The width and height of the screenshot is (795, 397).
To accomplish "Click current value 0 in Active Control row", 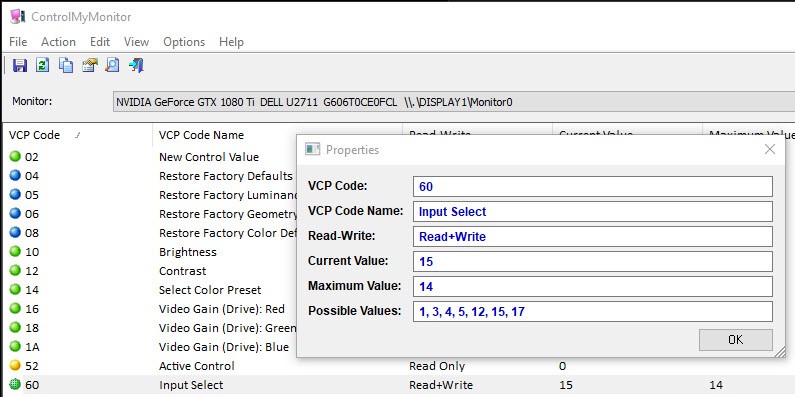I will click(x=562, y=366).
